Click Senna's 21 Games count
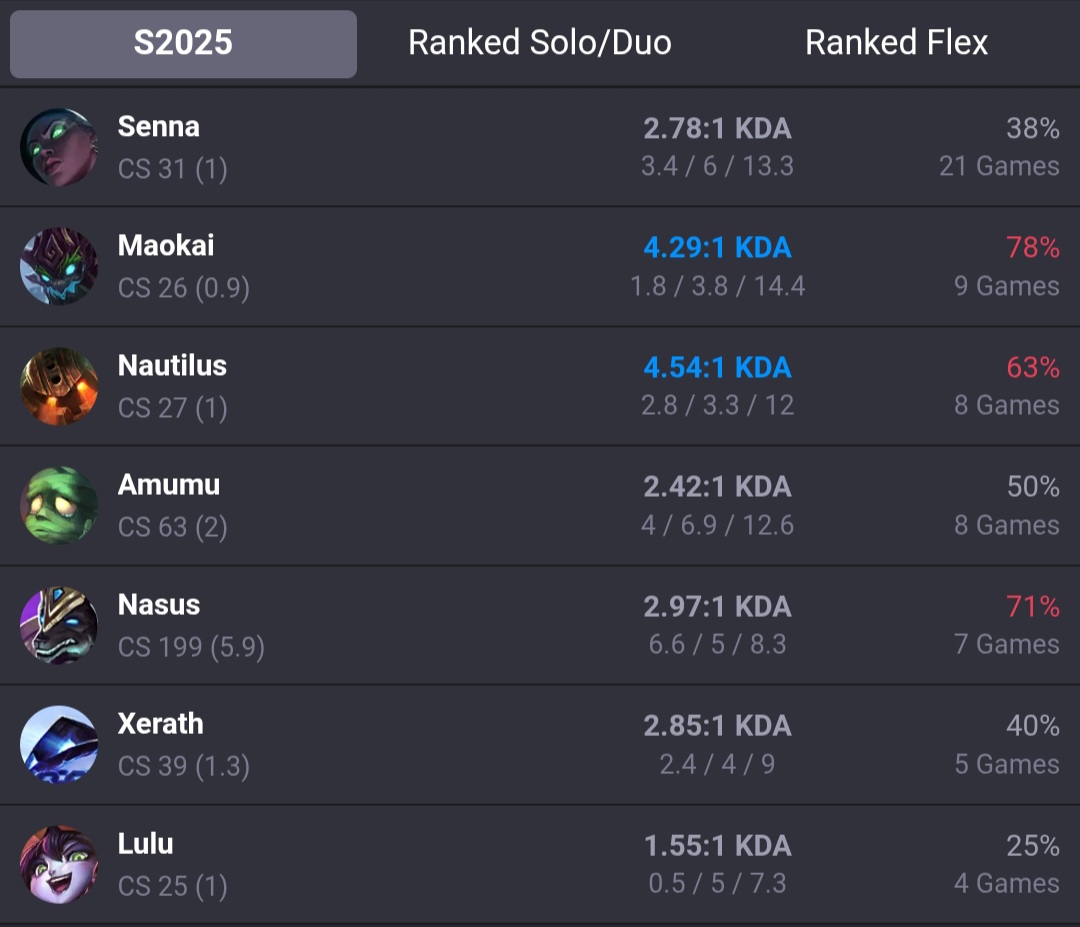The width and height of the screenshot is (1080, 927). (999, 166)
